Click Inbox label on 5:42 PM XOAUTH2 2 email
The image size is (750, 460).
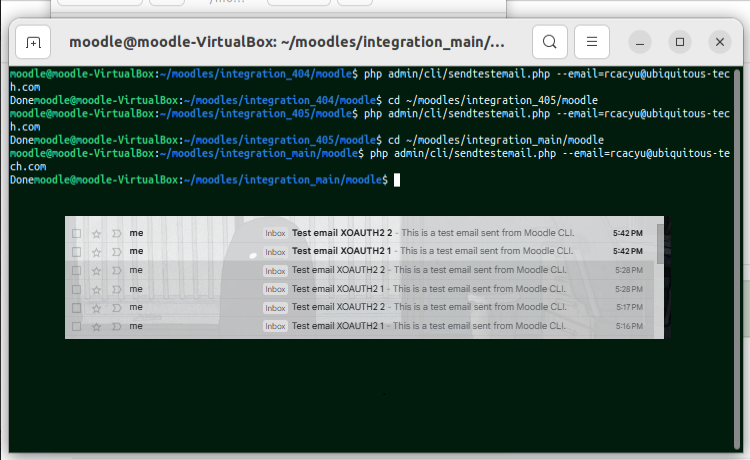(276, 233)
